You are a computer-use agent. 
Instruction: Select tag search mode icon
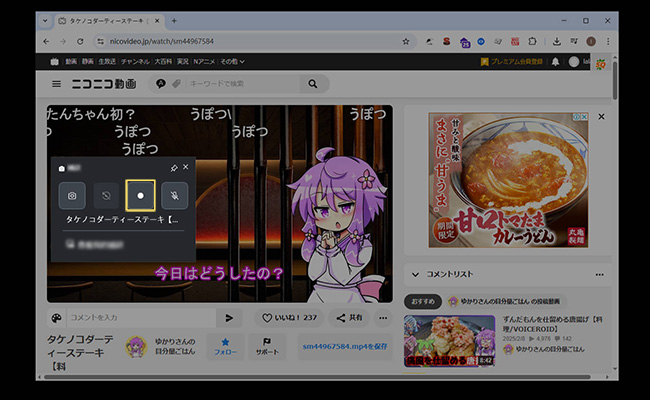click(177, 84)
